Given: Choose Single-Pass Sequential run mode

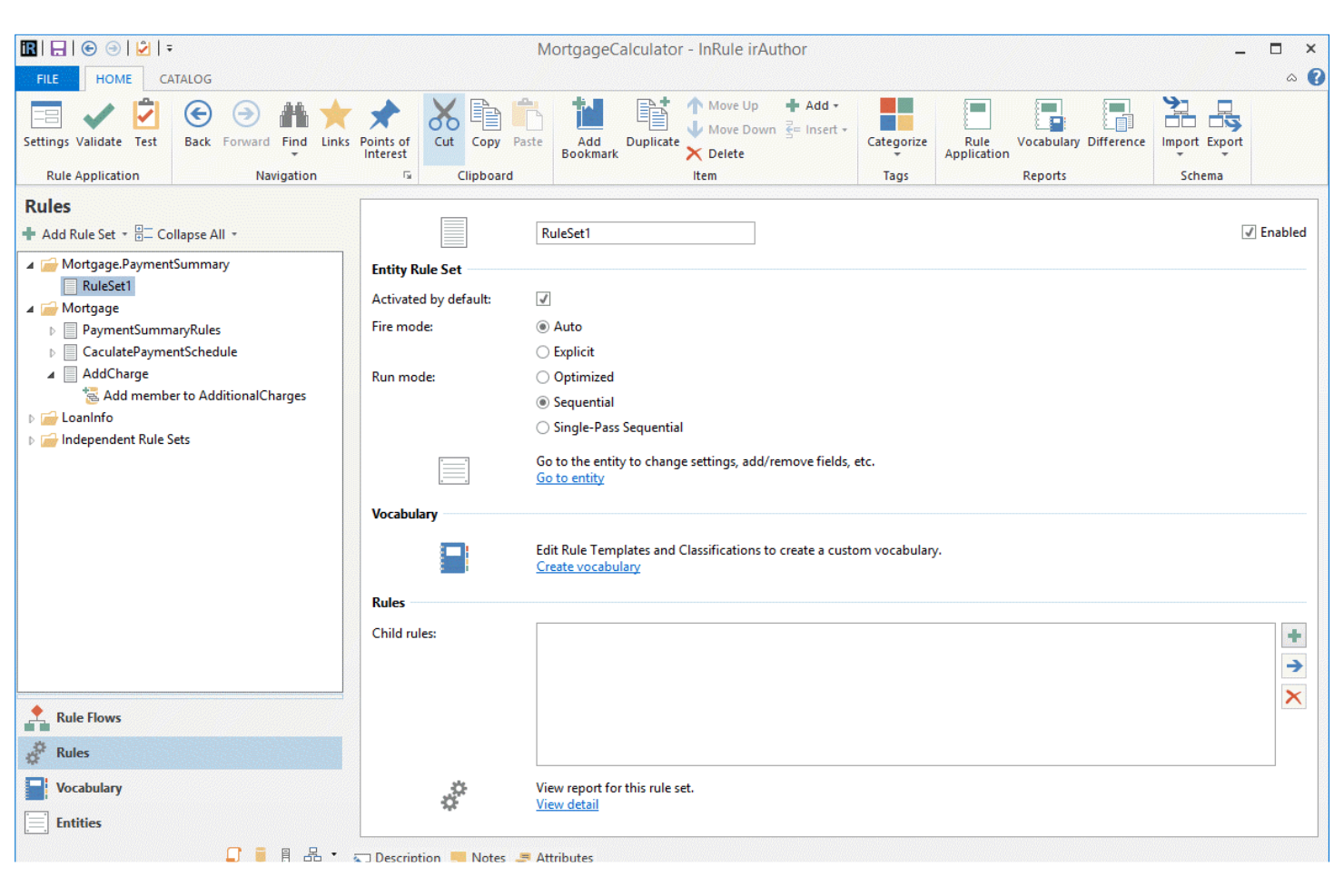Looking at the screenshot, I should tap(542, 427).
